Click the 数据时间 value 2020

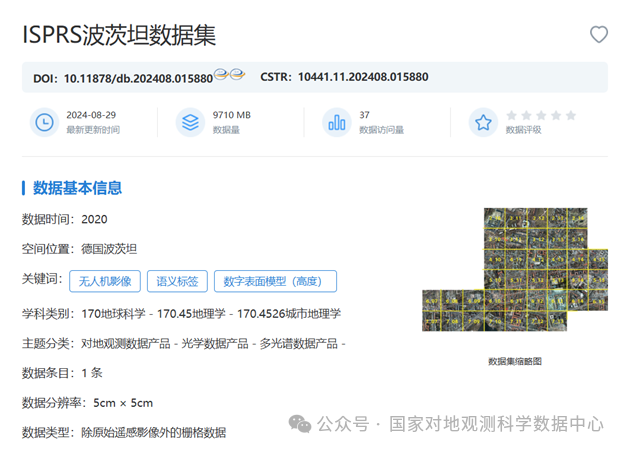pos(94,219)
